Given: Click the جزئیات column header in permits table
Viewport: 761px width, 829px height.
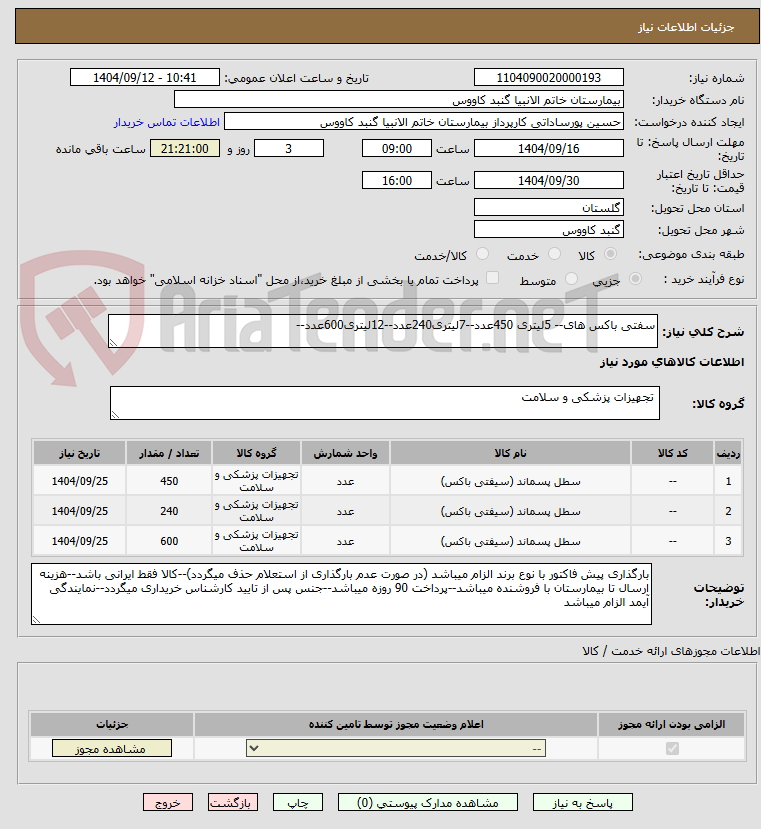Looking at the screenshot, I should click(x=112, y=724).
